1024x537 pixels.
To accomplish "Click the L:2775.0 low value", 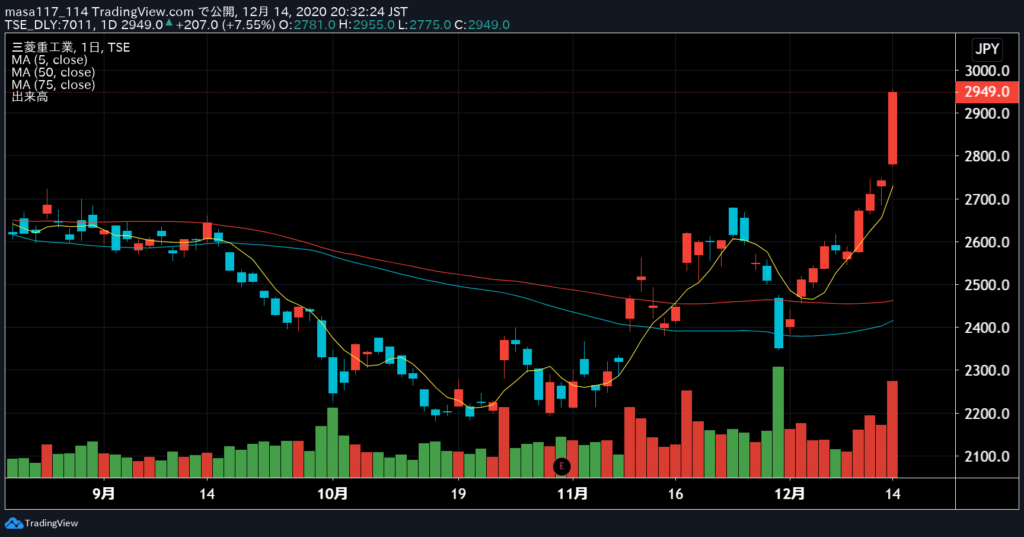I will pos(424,25).
